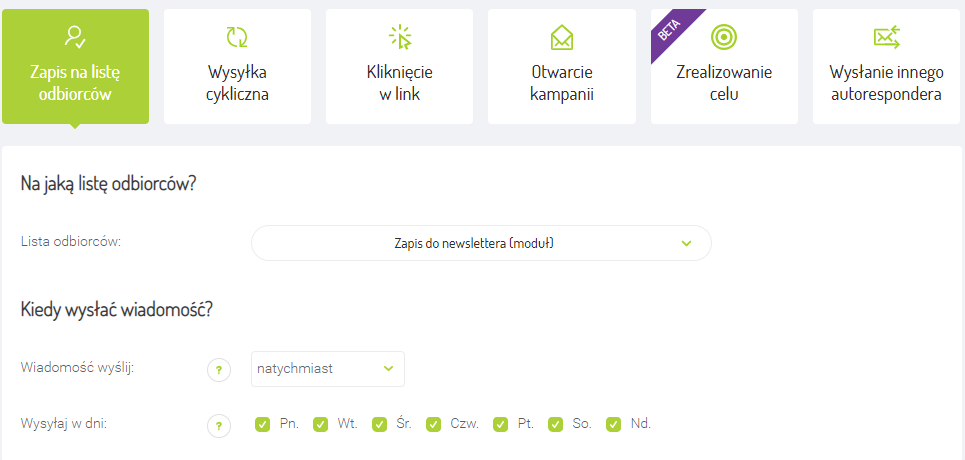This screenshot has width=965, height=460.
Task: Click help icon next to Wysyłaj w dni
Action: point(219,425)
